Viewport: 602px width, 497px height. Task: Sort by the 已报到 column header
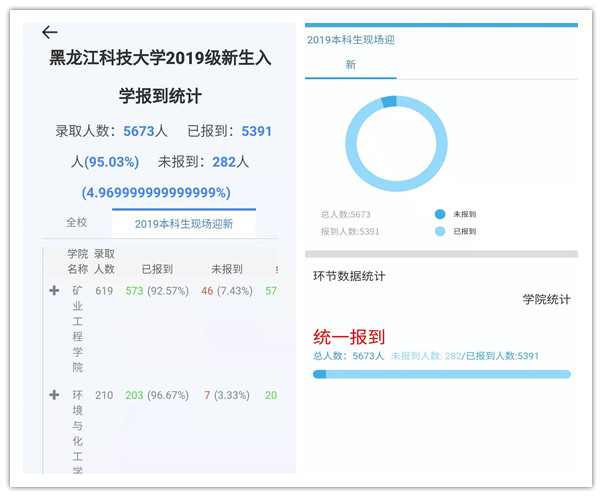pyautogui.click(x=157, y=269)
